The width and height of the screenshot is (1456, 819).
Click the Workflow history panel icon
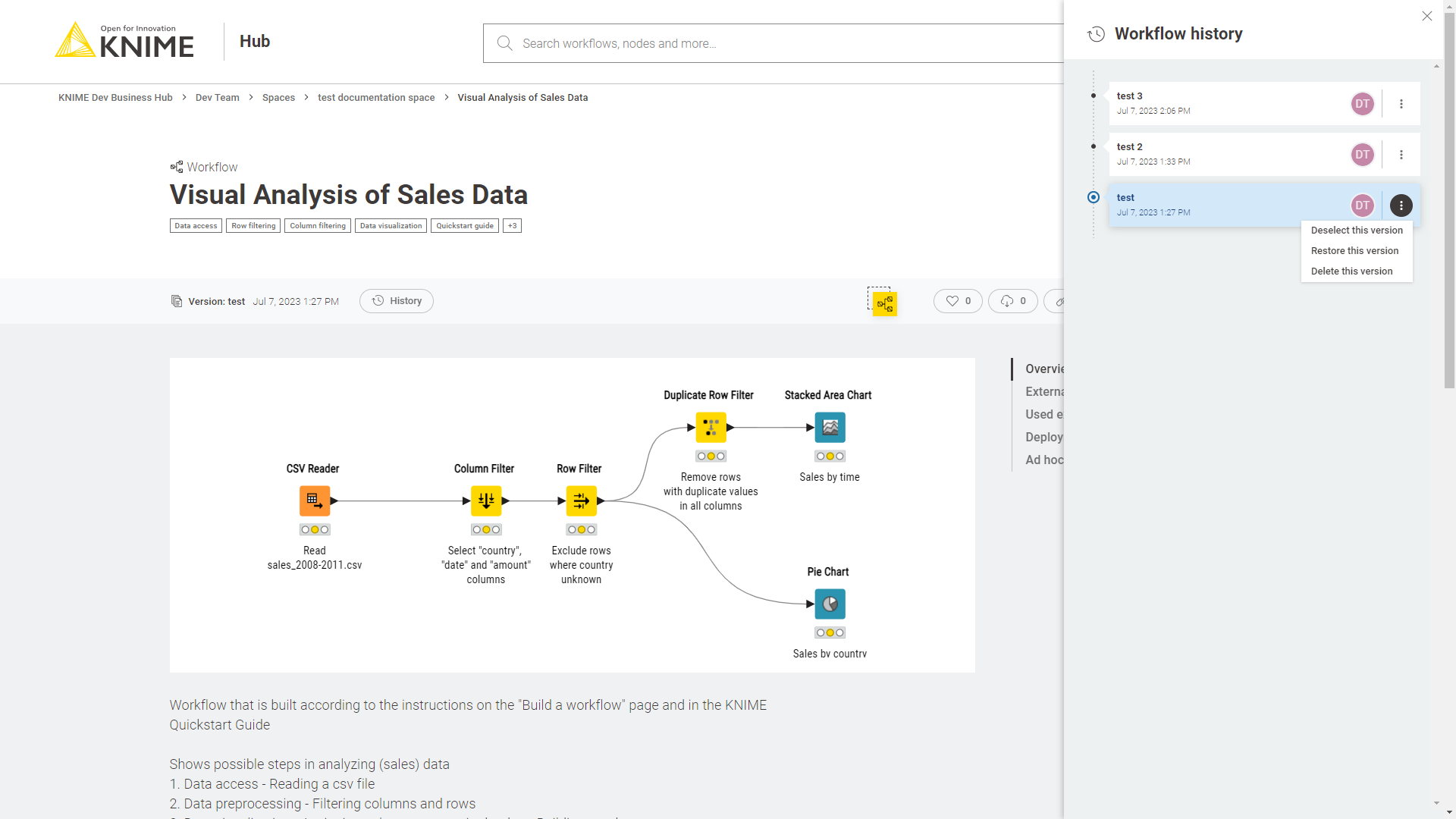coord(1097,33)
